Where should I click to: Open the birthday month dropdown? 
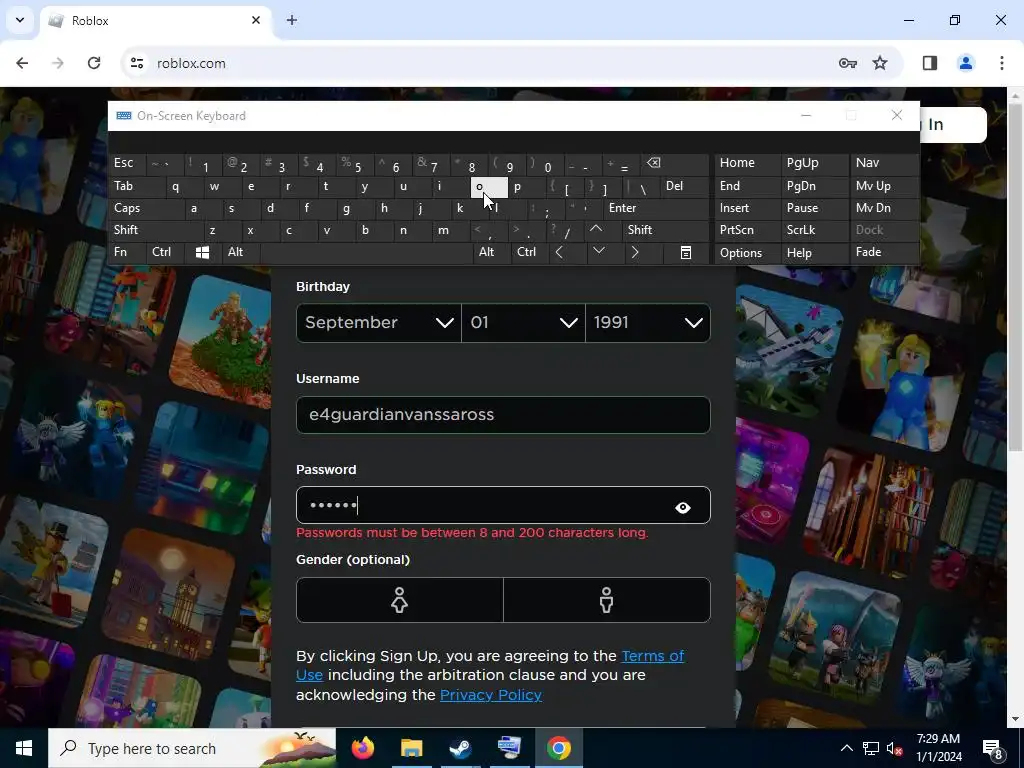tap(379, 323)
